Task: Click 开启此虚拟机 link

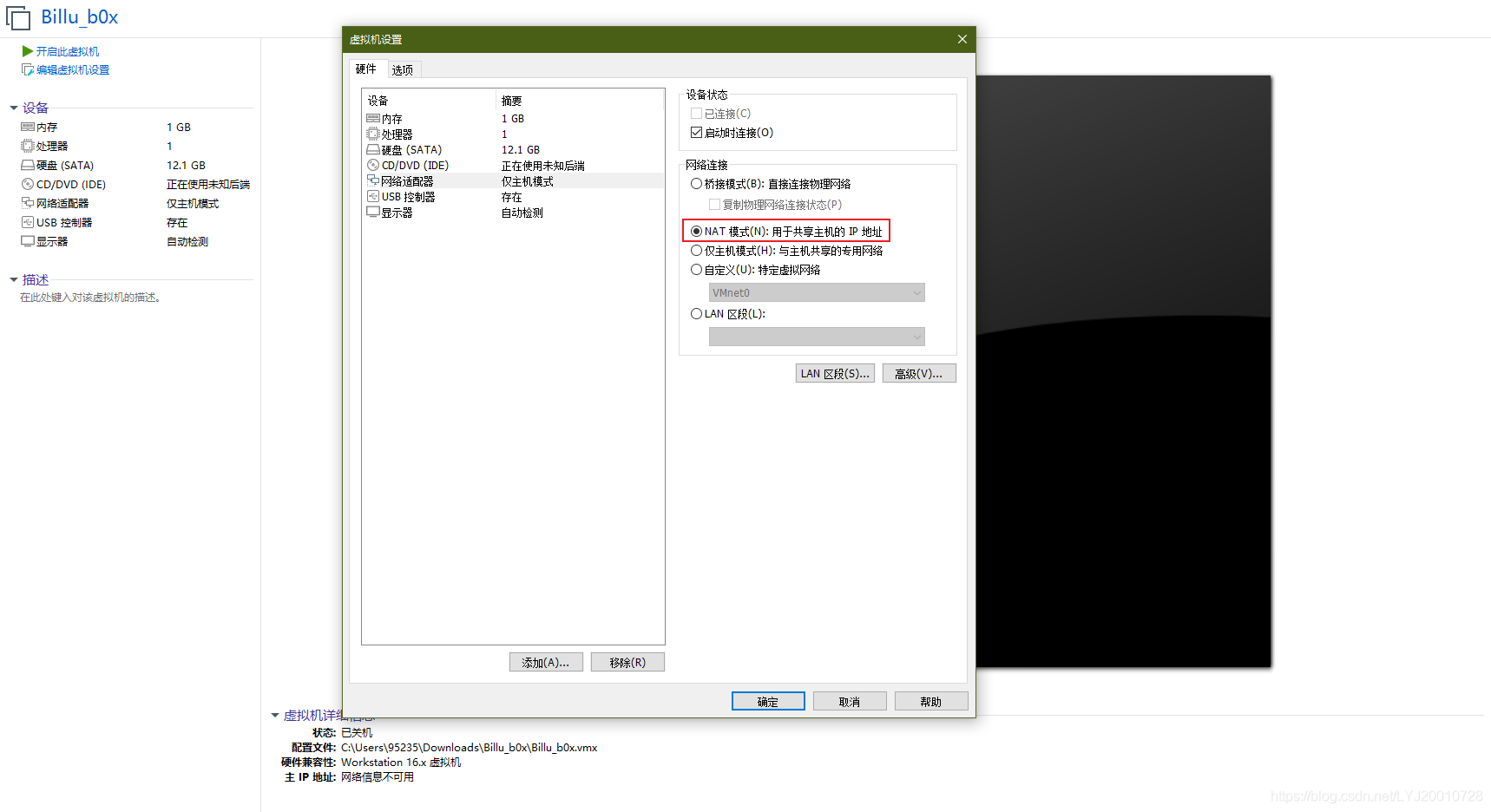Action: tap(68, 52)
